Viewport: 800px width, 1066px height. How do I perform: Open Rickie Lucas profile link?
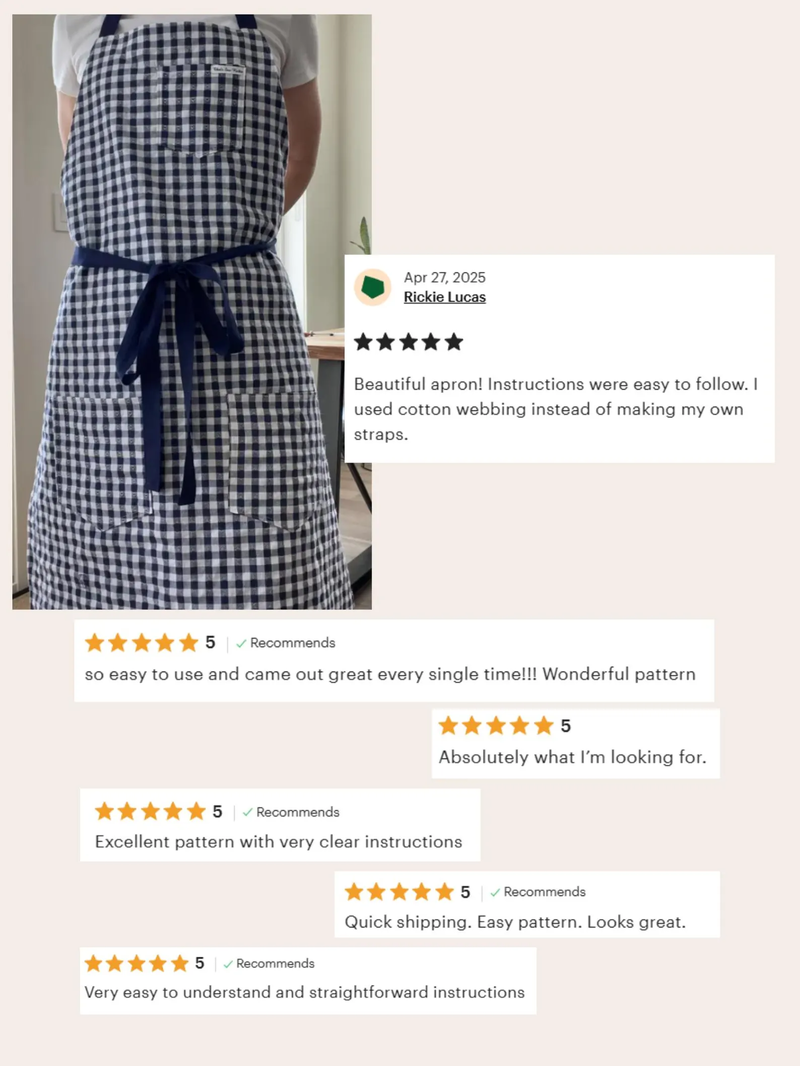[x=445, y=297]
